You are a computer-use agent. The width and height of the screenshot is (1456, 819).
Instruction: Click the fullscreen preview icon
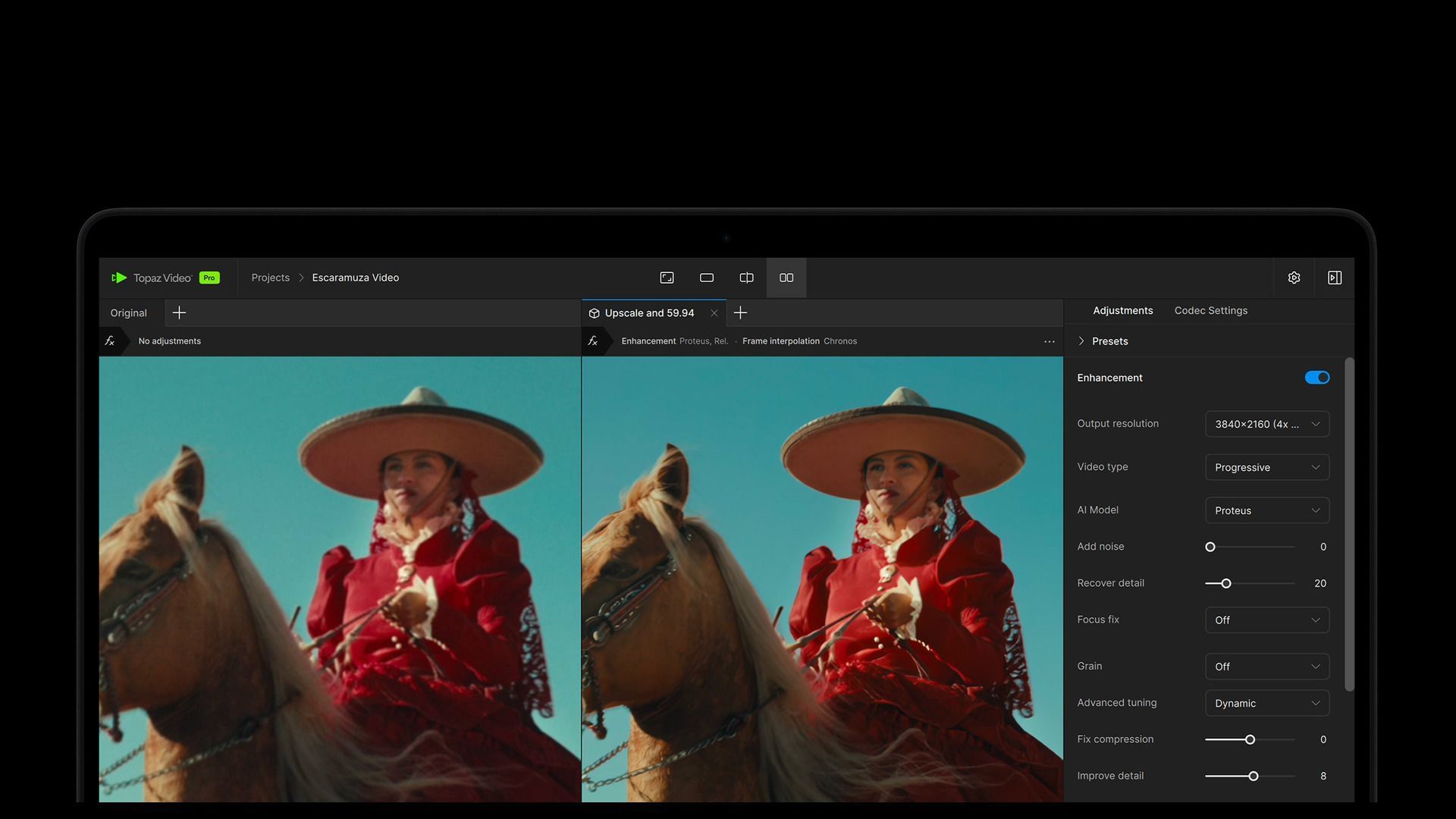[x=667, y=277]
